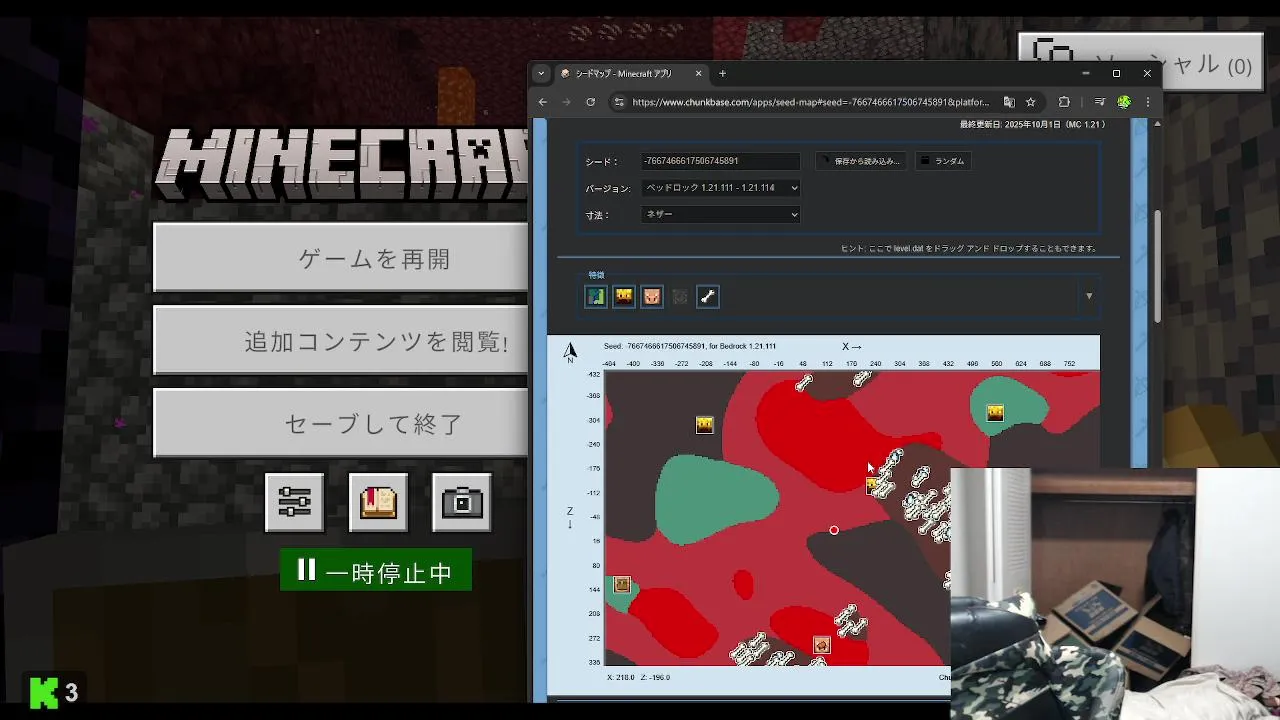
Task: Reload the Chunkbase page
Action: coord(590,102)
